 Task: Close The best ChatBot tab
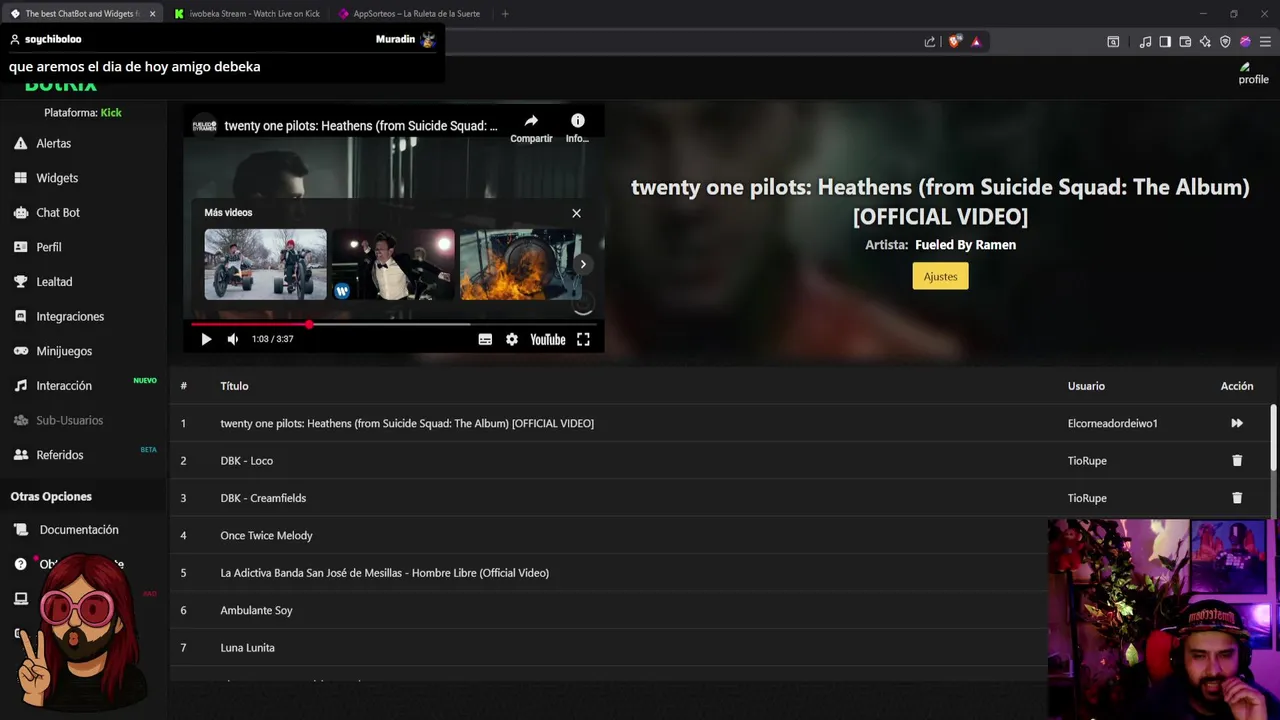click(x=152, y=14)
